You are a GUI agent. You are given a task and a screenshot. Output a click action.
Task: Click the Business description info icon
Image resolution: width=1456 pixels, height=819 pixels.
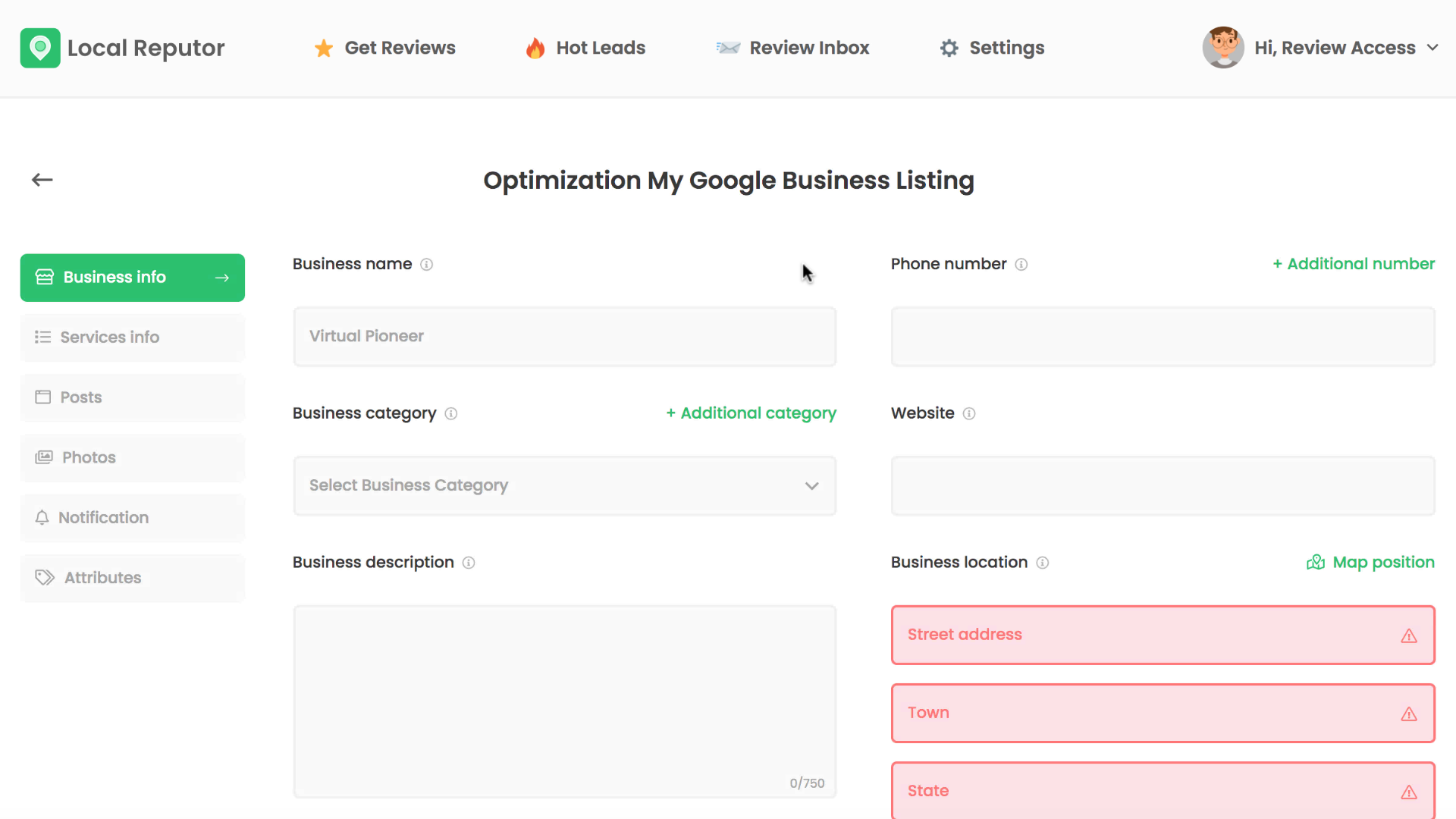tap(469, 563)
